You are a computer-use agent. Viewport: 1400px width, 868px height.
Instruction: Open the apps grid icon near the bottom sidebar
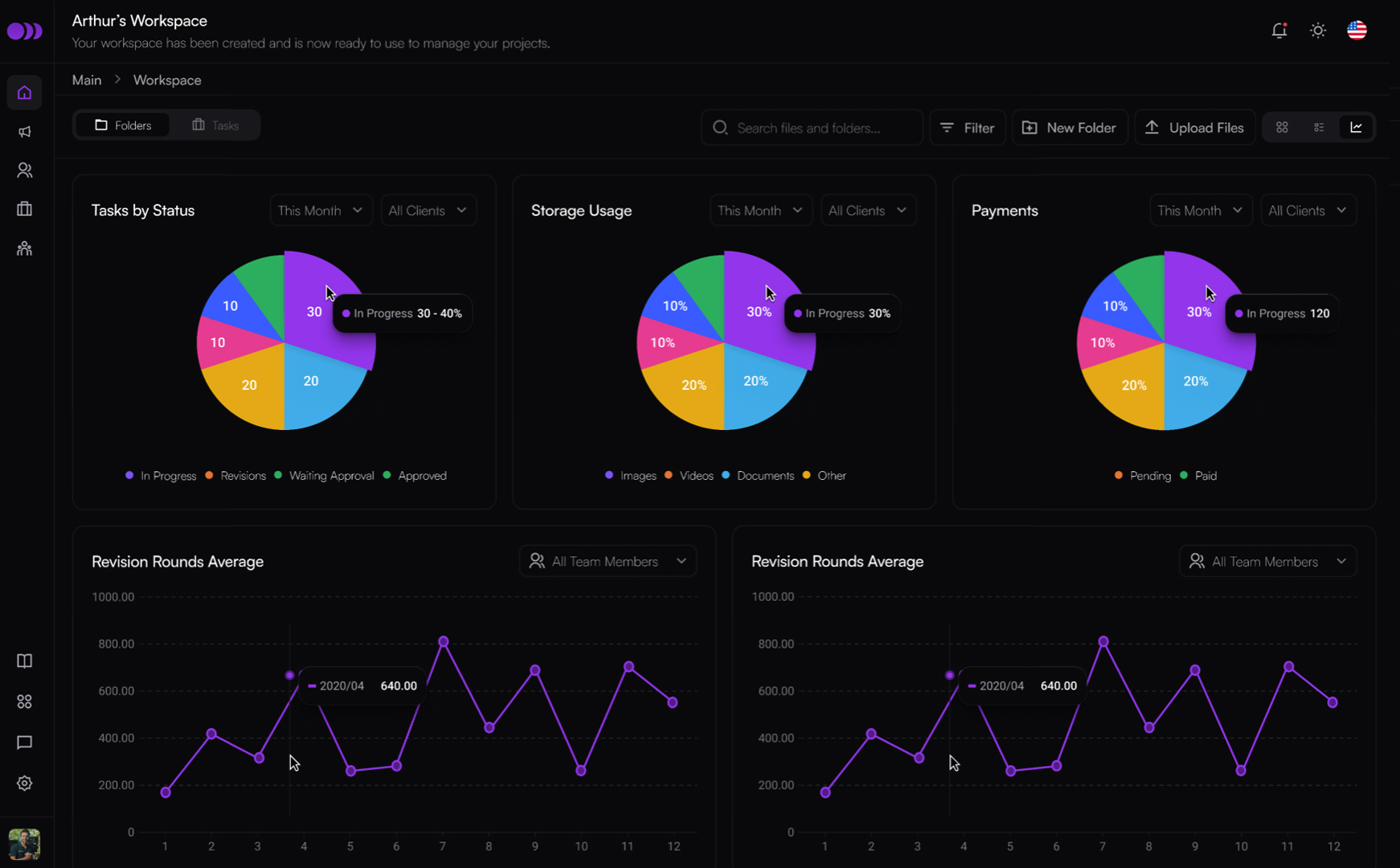tap(24, 701)
